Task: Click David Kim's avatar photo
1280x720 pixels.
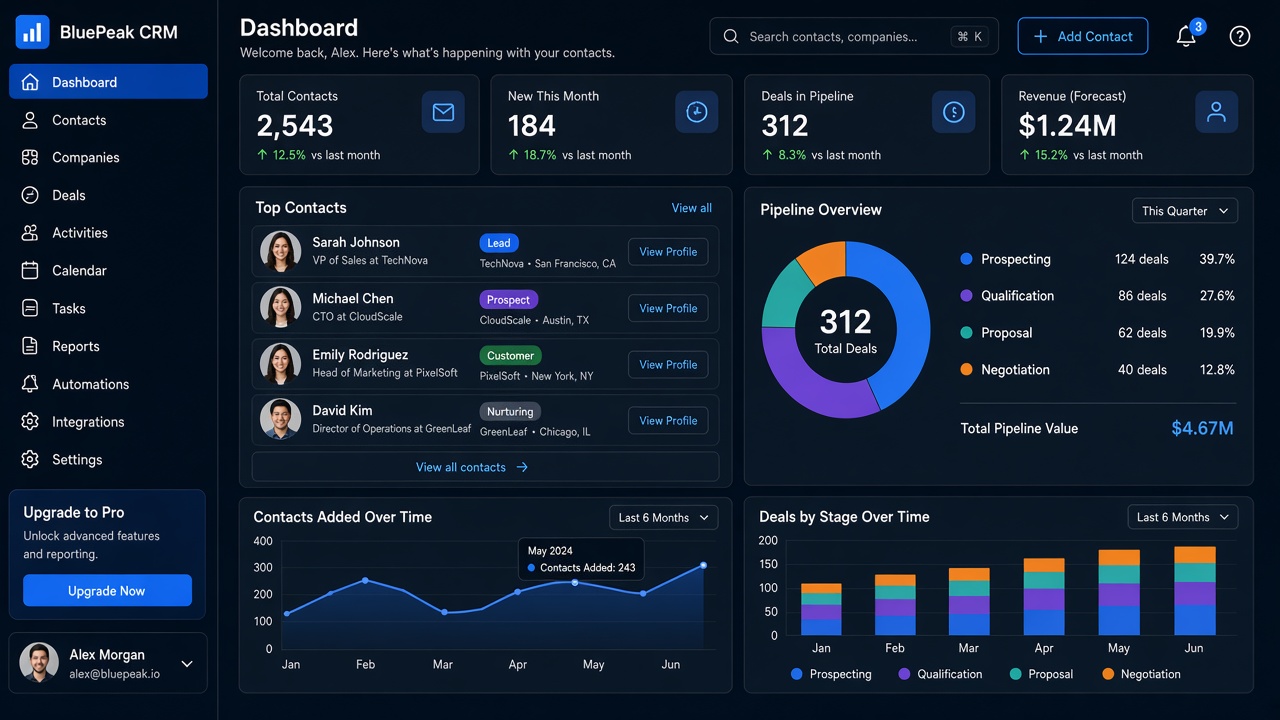Action: (x=281, y=419)
